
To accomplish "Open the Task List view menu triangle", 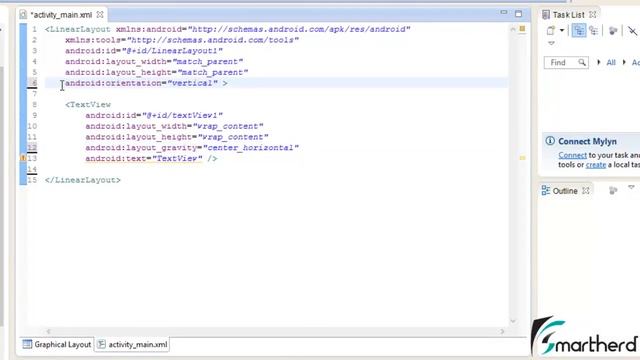I will (x=551, y=43).
